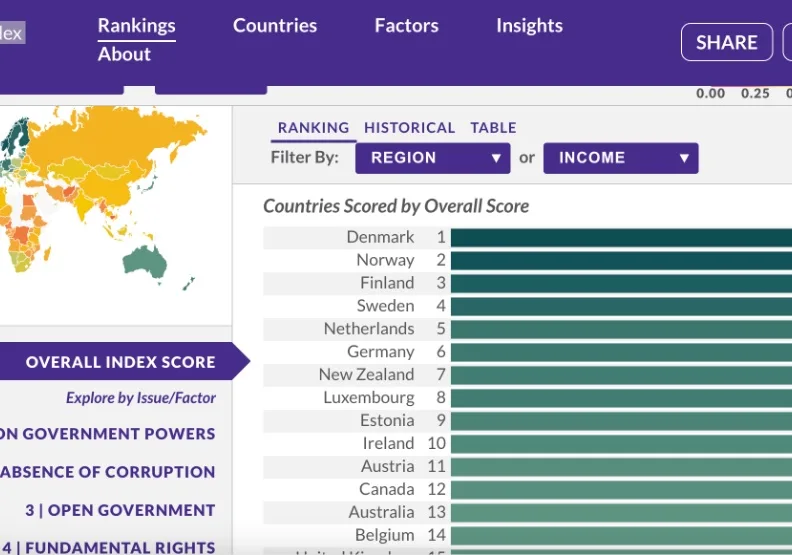
Task: Select 3 | OPEN GOVERNMENT factor
Action: pyautogui.click(x=120, y=510)
